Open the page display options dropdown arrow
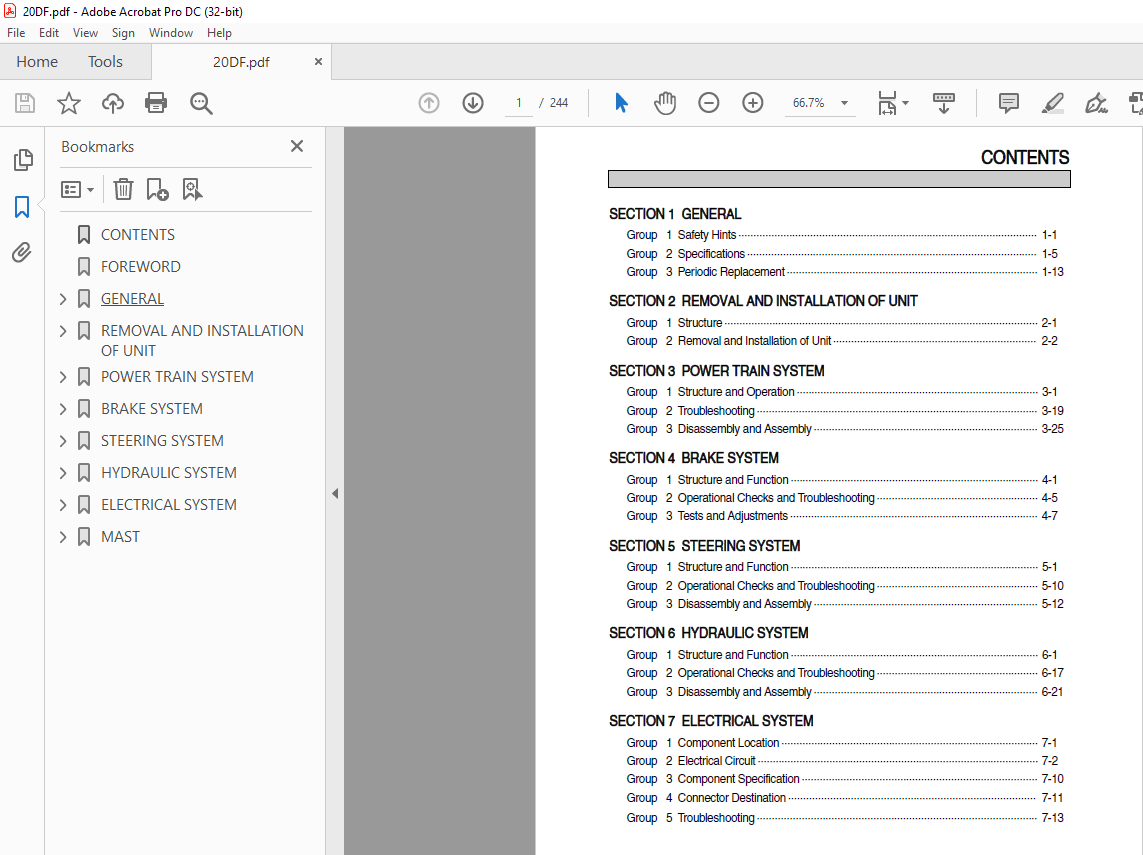The image size is (1143, 855). click(x=905, y=103)
